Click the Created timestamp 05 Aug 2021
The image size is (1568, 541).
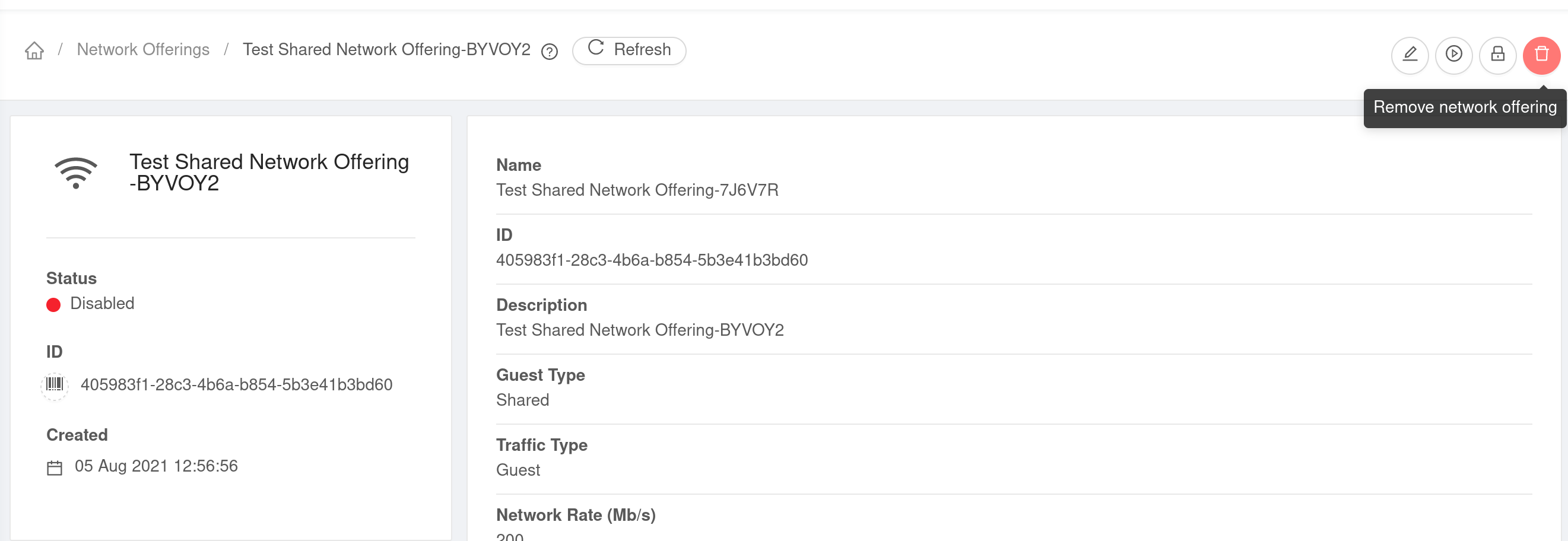[x=156, y=466]
